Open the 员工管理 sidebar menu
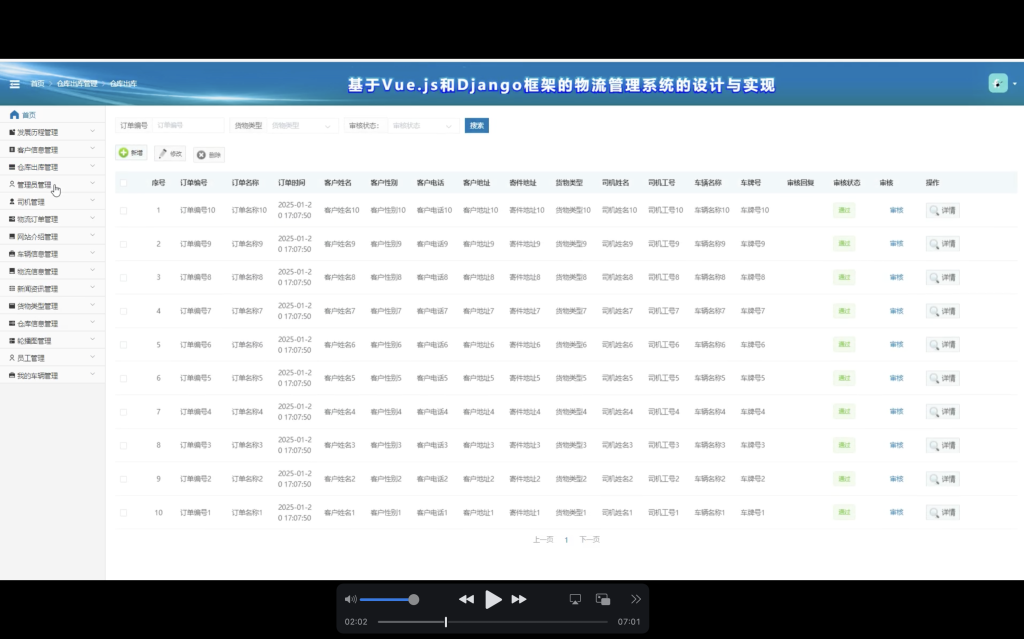 tap(52, 358)
